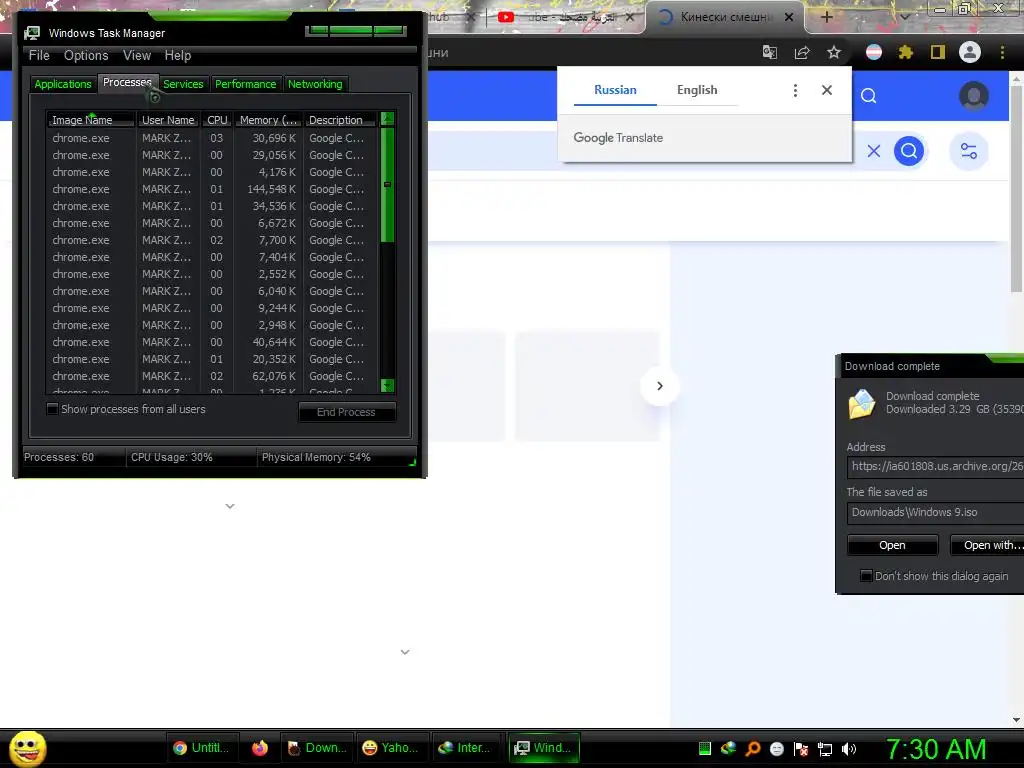Click the striped flag extension icon
This screenshot has height=768, width=1024.
(874, 52)
